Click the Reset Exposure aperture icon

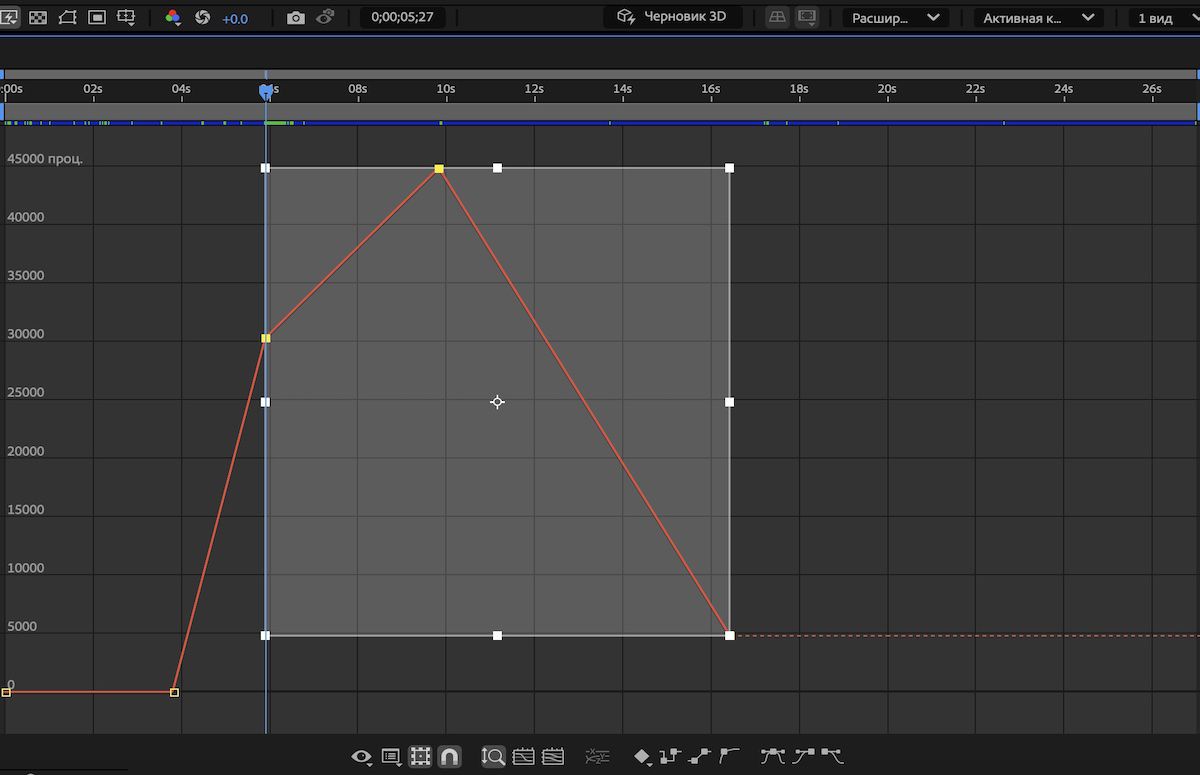(203, 17)
